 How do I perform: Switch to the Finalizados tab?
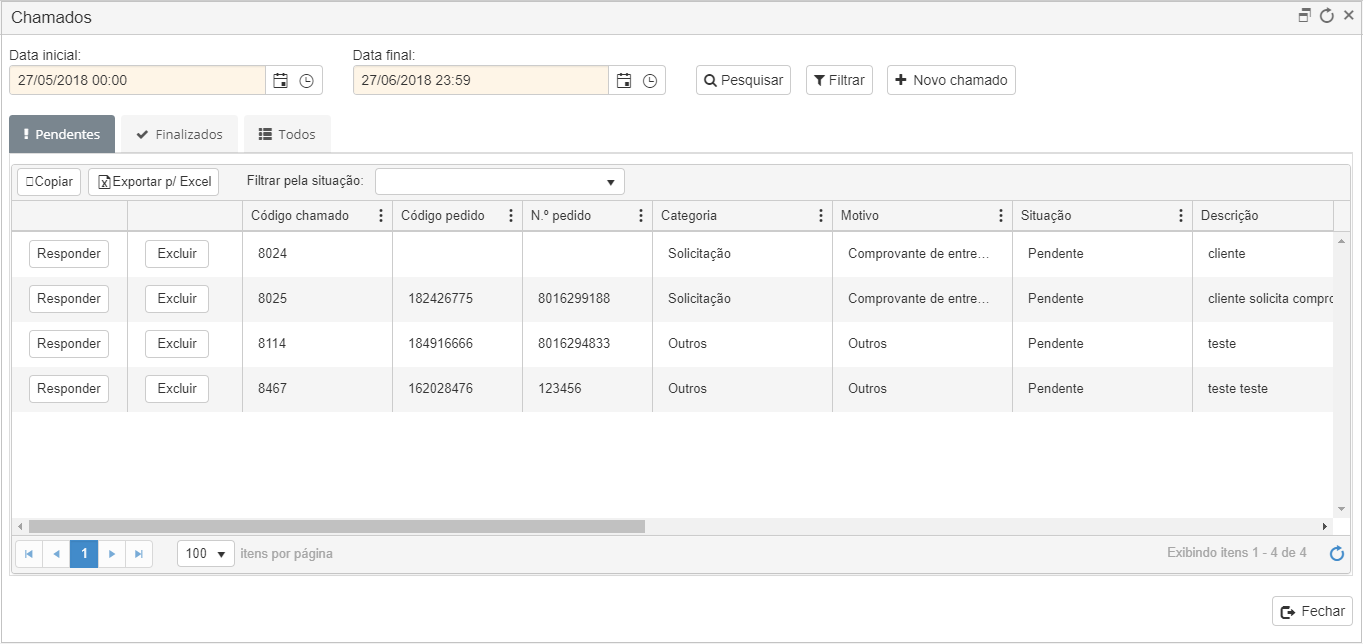click(179, 134)
